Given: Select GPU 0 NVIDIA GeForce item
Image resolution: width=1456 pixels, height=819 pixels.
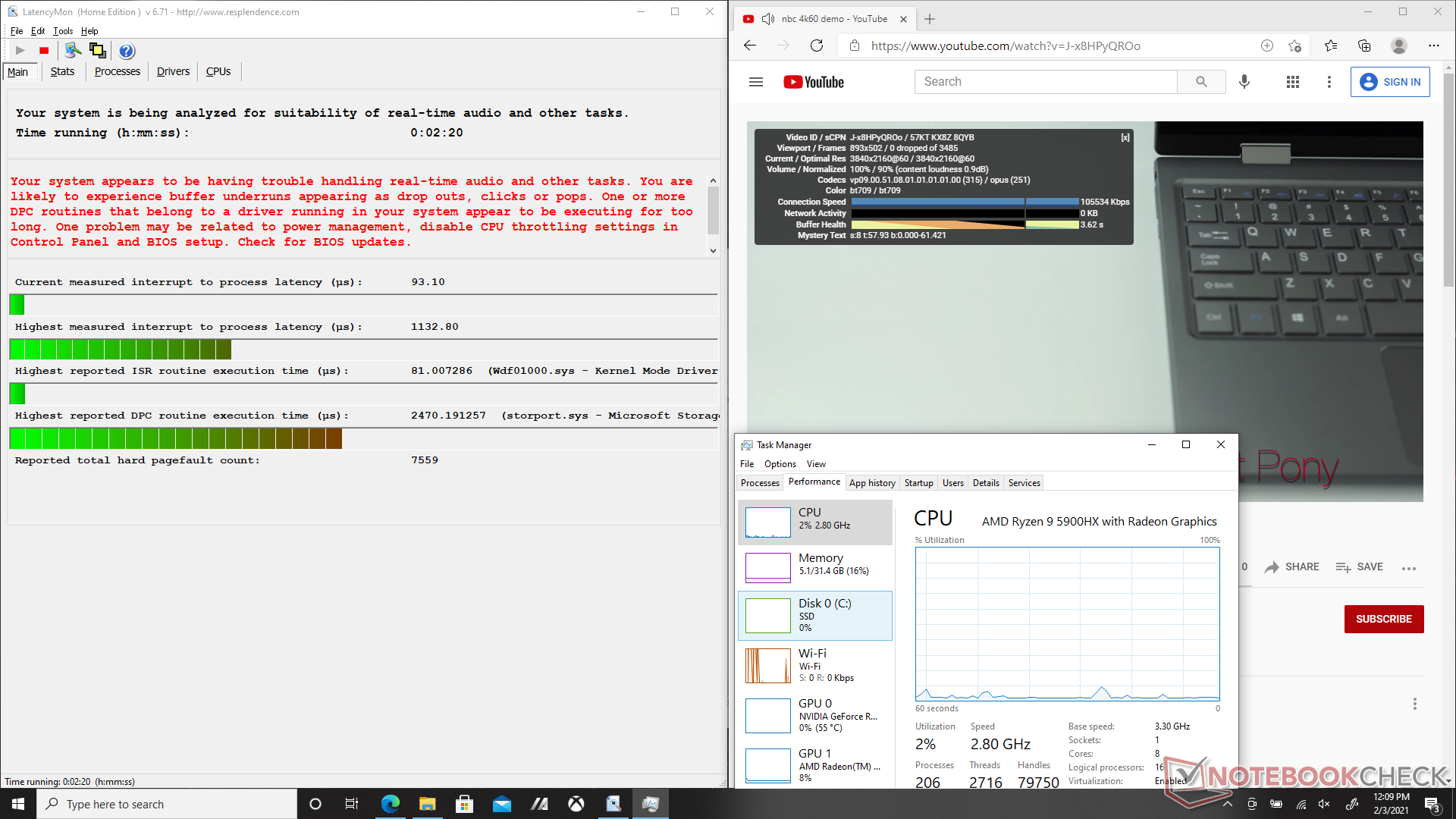Looking at the screenshot, I should coord(815,715).
